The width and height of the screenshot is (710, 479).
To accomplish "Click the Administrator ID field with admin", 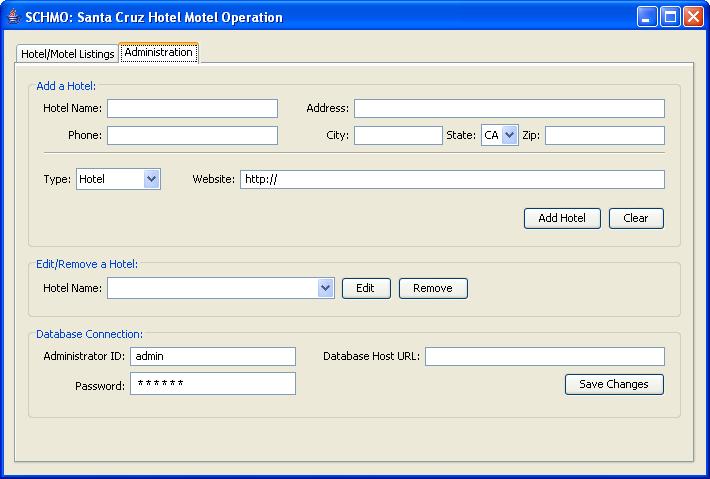I will tap(213, 356).
